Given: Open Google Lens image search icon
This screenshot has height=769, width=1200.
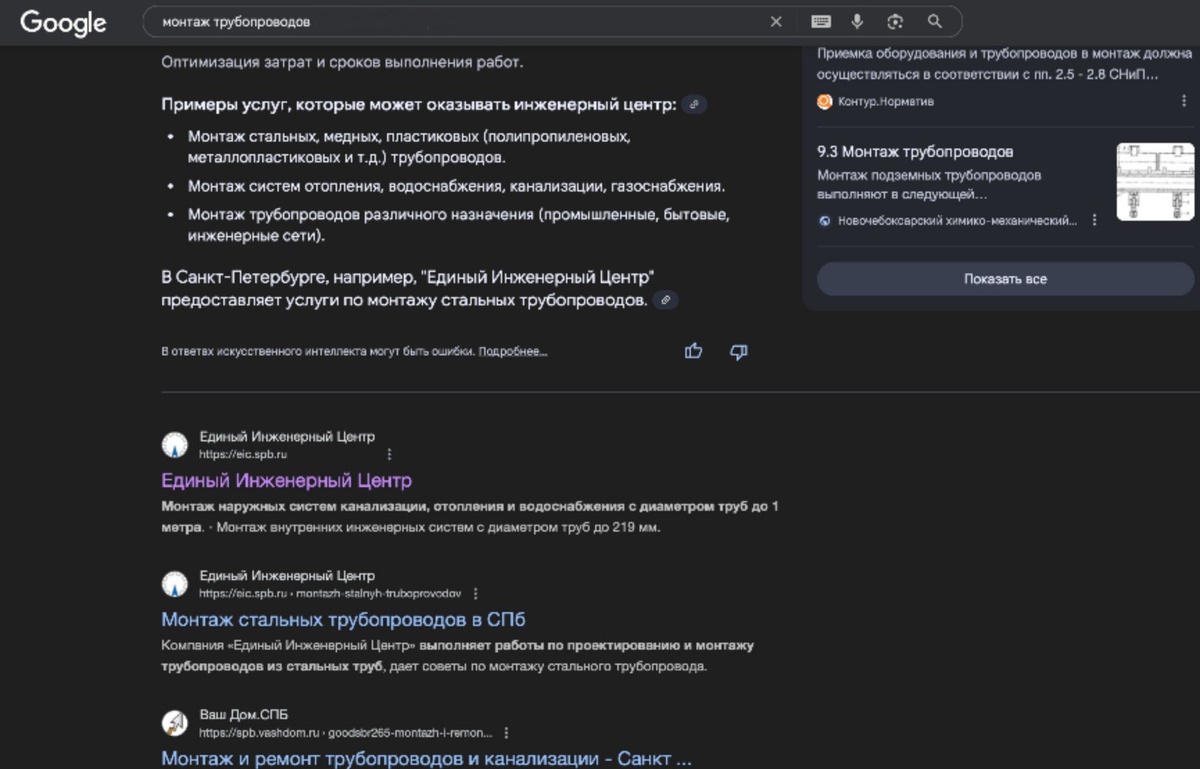Looking at the screenshot, I should tap(895, 21).
